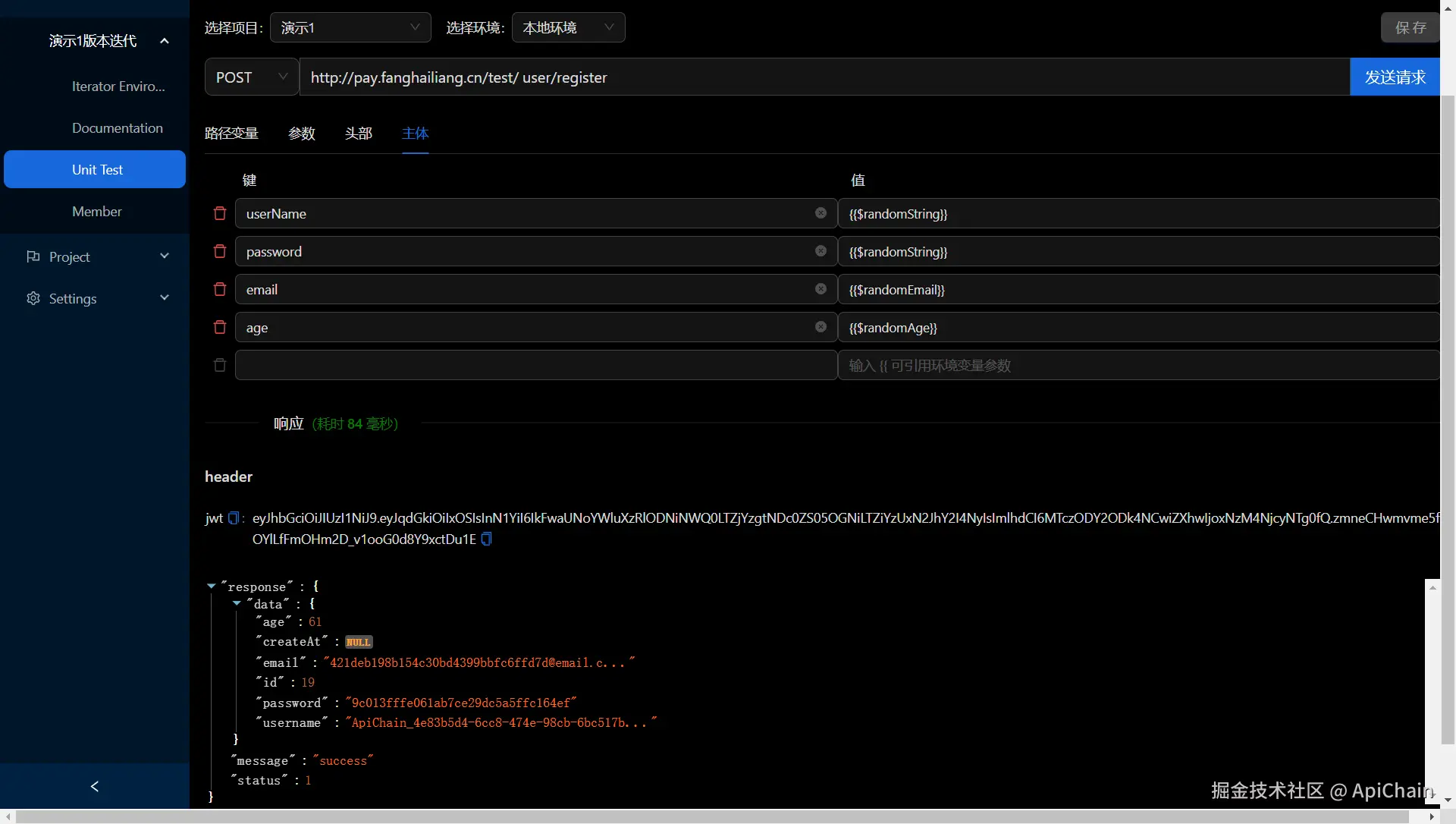This screenshot has height=824, width=1456.
Task: Delete the email parameter row
Action: [x=220, y=289]
